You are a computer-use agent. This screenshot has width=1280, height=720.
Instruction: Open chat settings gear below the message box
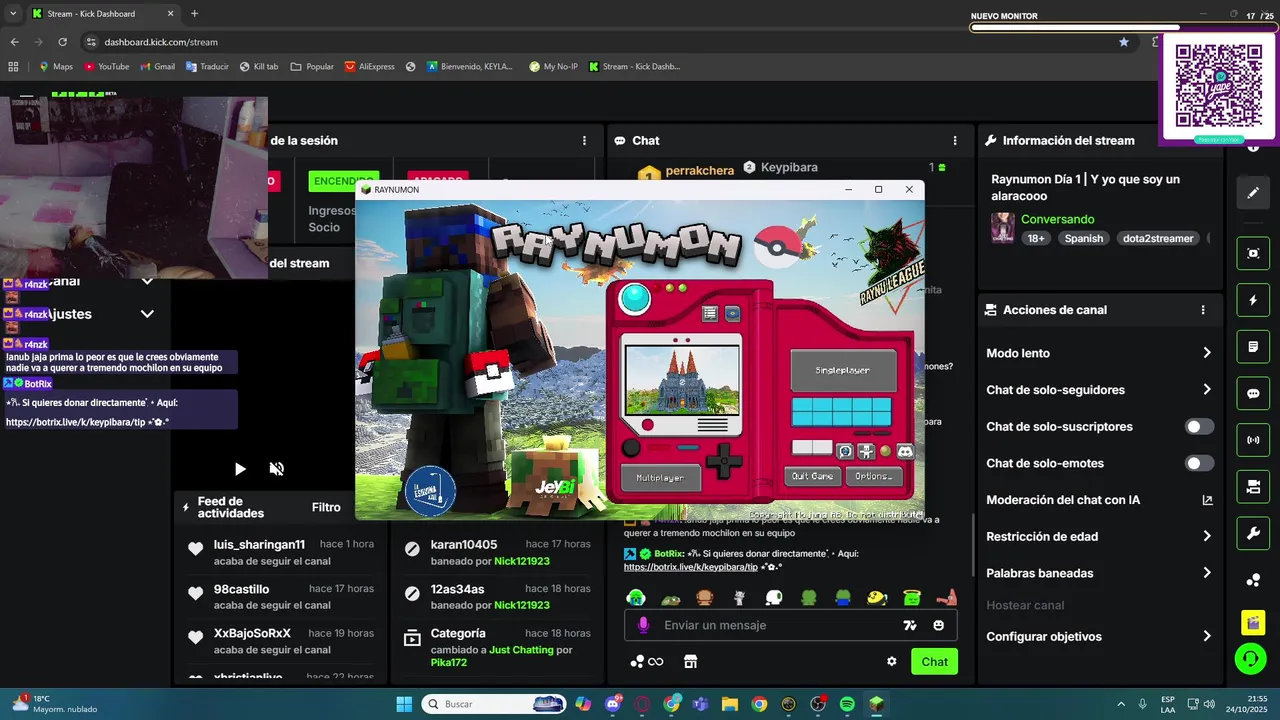coord(892,661)
